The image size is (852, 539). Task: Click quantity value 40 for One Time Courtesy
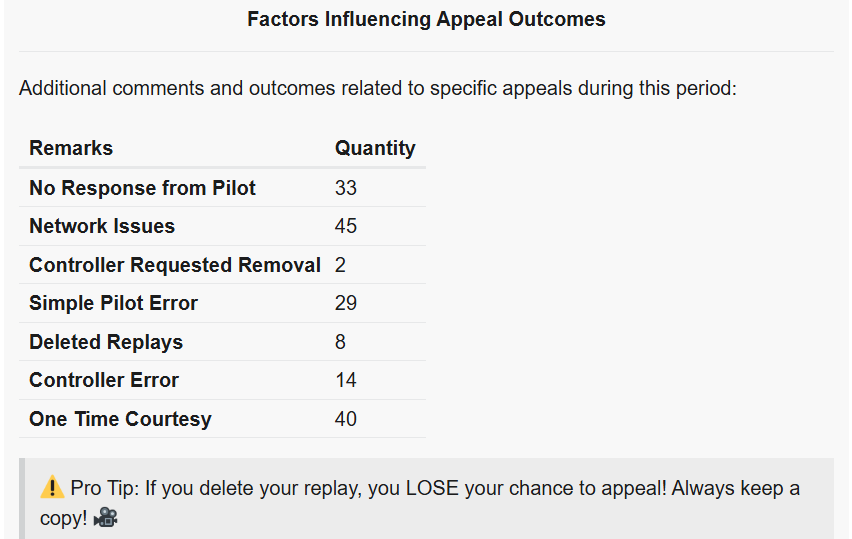point(346,419)
